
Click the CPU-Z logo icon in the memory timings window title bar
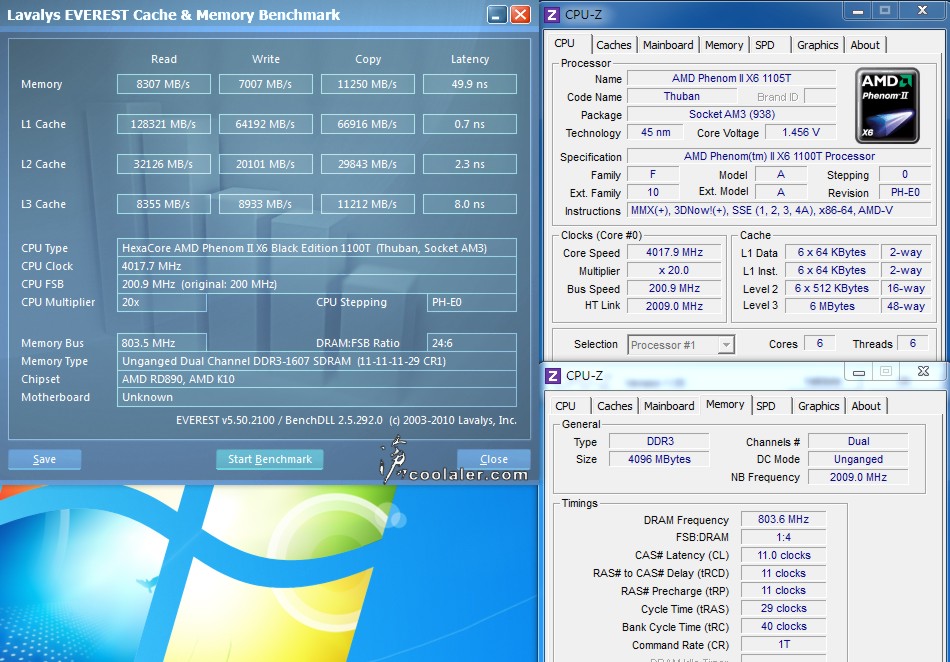tap(553, 376)
